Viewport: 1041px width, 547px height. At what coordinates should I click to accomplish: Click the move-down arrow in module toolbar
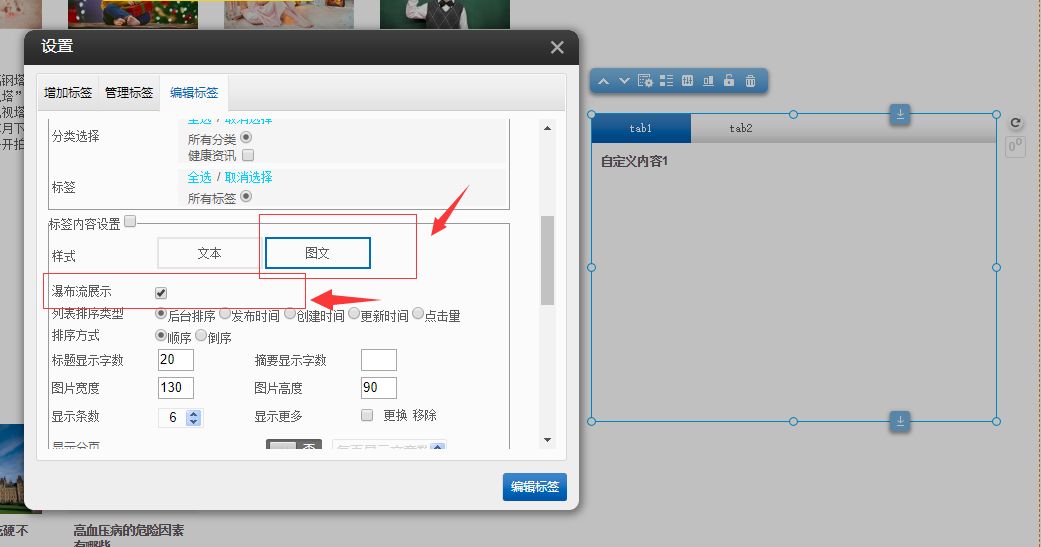(x=624, y=81)
